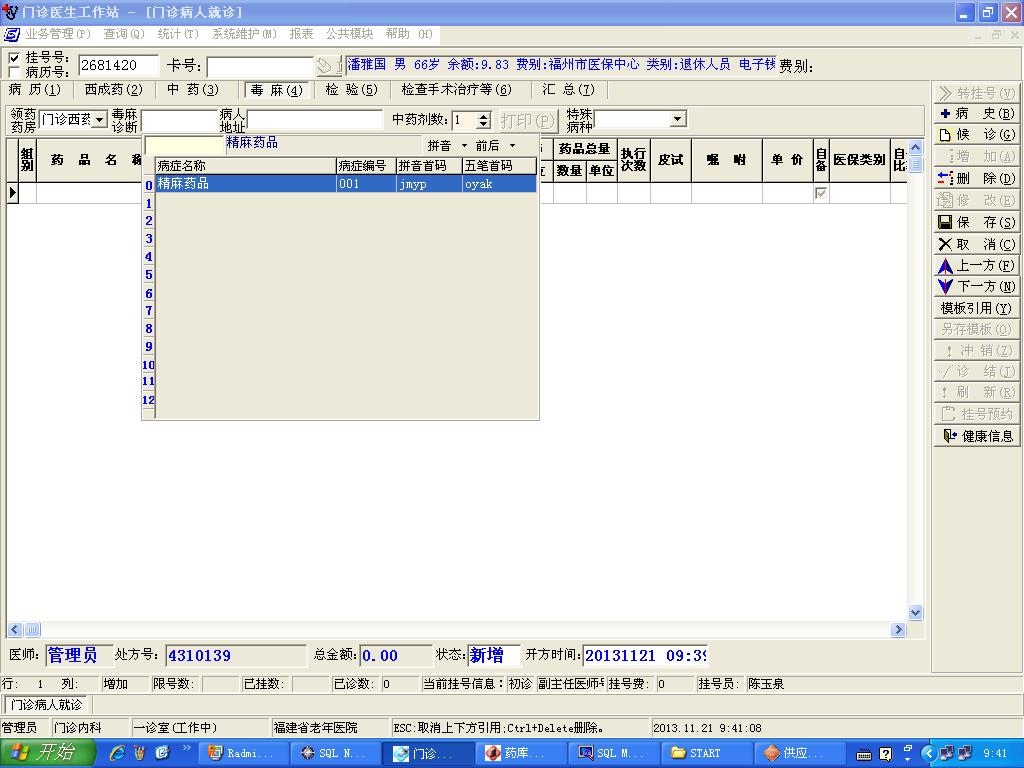Click the 候诊(G) waiting list button
This screenshot has width=1024, height=768.
[x=977, y=135]
